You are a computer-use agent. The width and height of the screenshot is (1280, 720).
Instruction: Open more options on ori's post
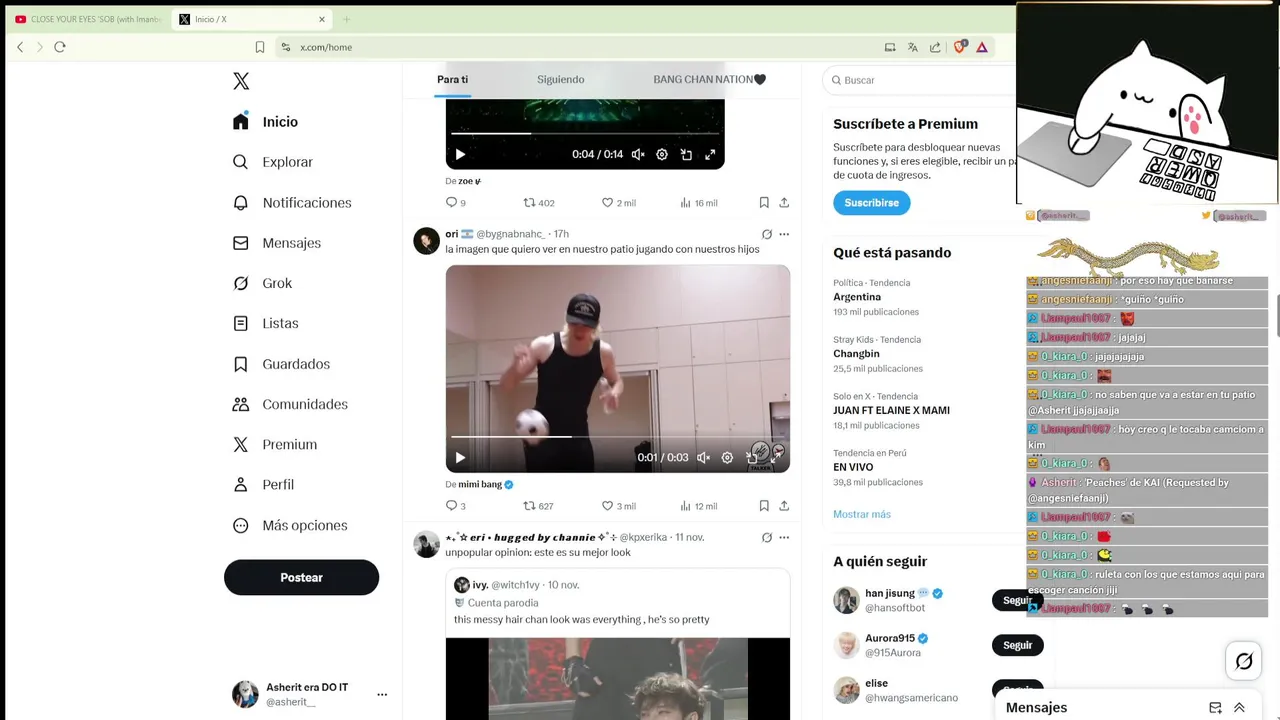pos(784,234)
